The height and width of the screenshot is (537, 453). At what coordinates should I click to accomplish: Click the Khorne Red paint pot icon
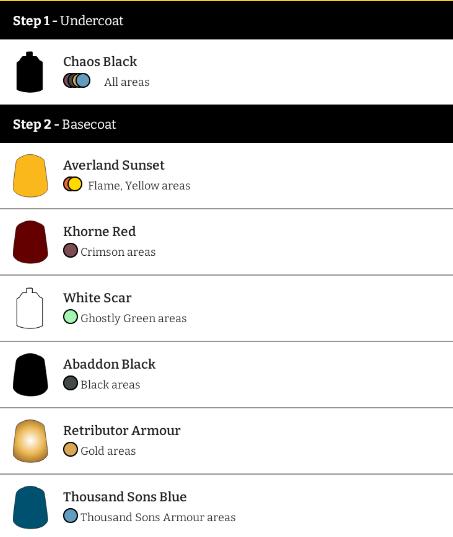pos(30,242)
